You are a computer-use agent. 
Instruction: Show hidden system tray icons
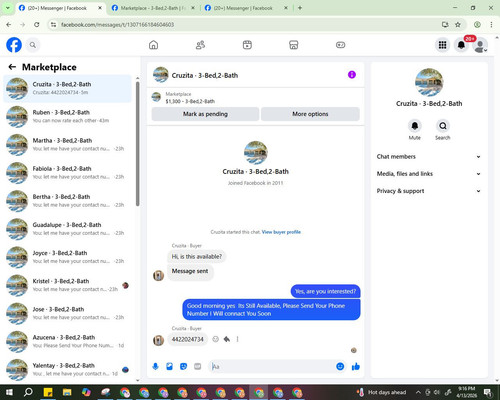(418, 392)
